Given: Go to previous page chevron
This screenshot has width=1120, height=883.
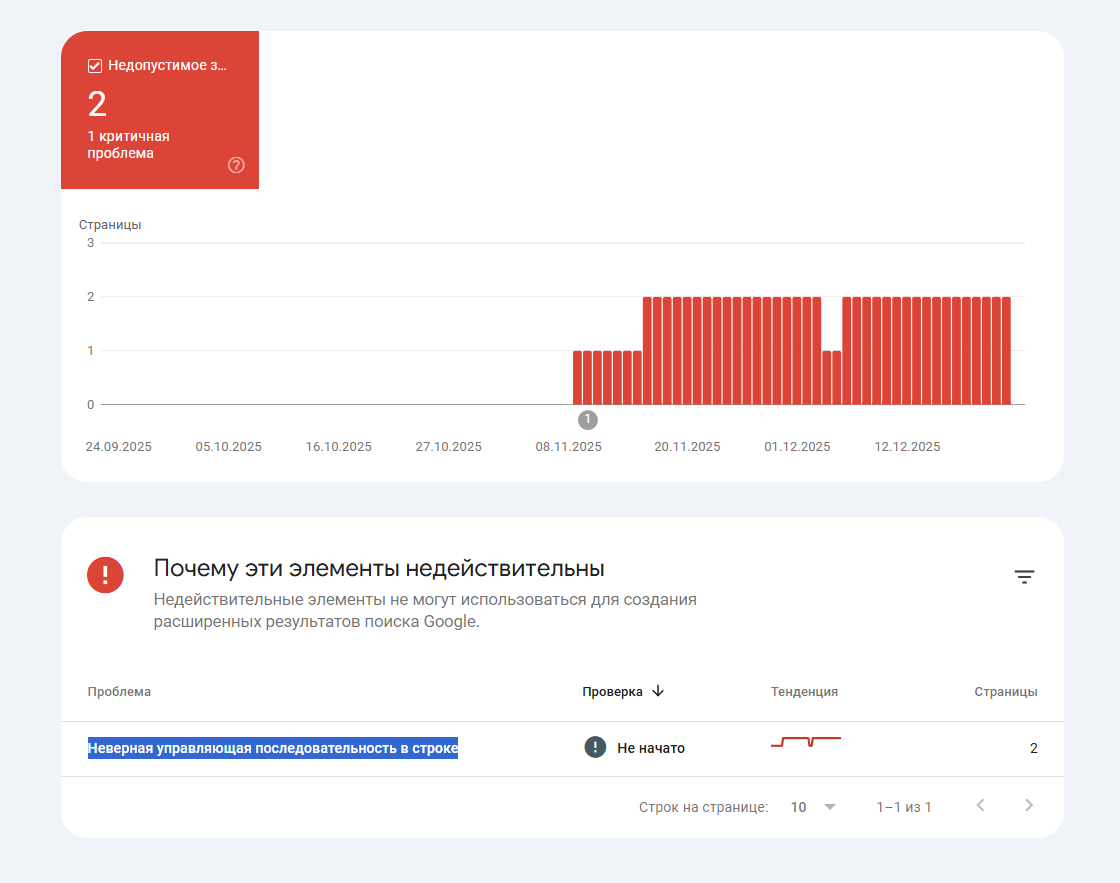Looking at the screenshot, I should (981, 805).
